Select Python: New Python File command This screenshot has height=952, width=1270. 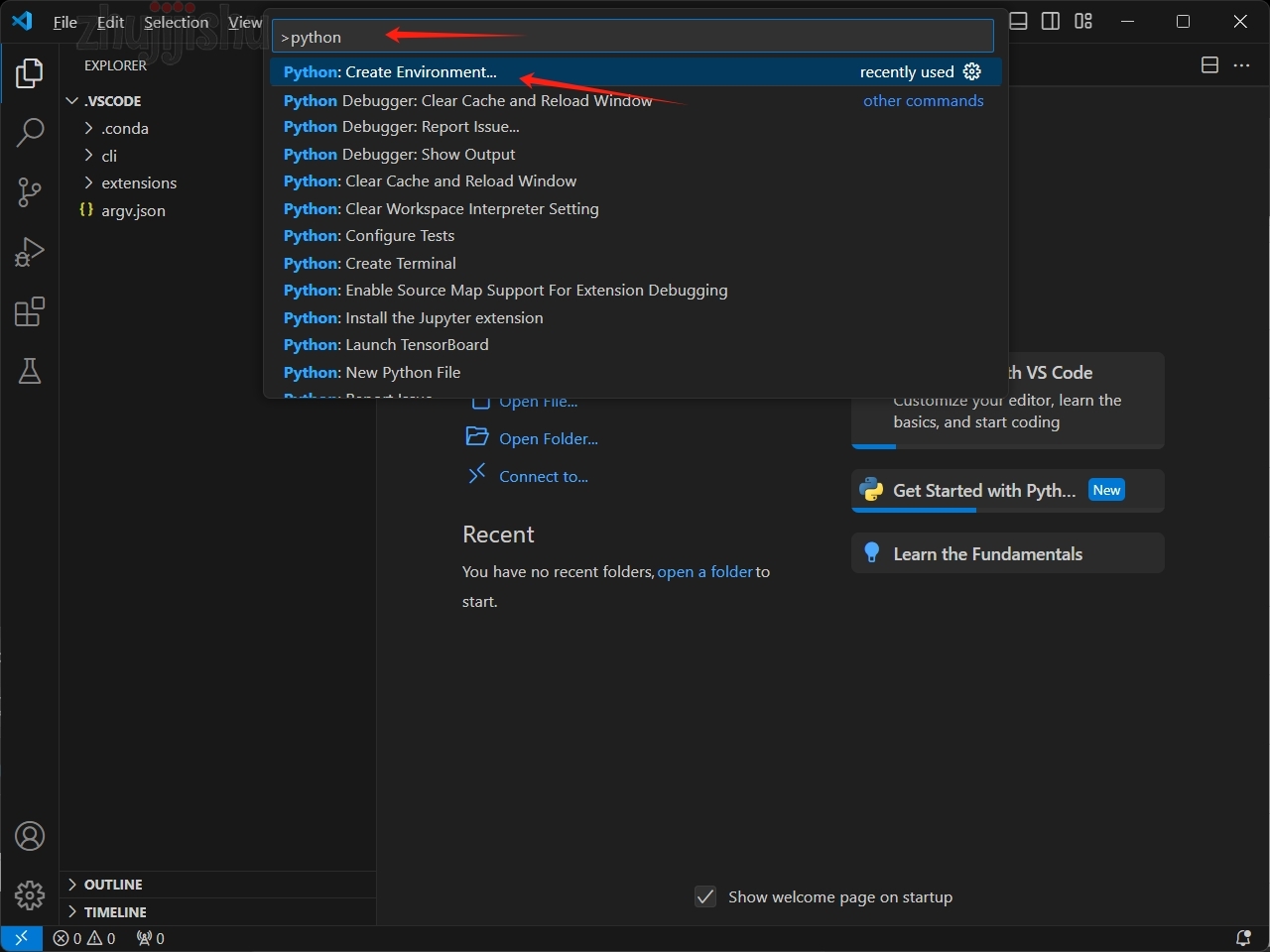[x=635, y=372]
